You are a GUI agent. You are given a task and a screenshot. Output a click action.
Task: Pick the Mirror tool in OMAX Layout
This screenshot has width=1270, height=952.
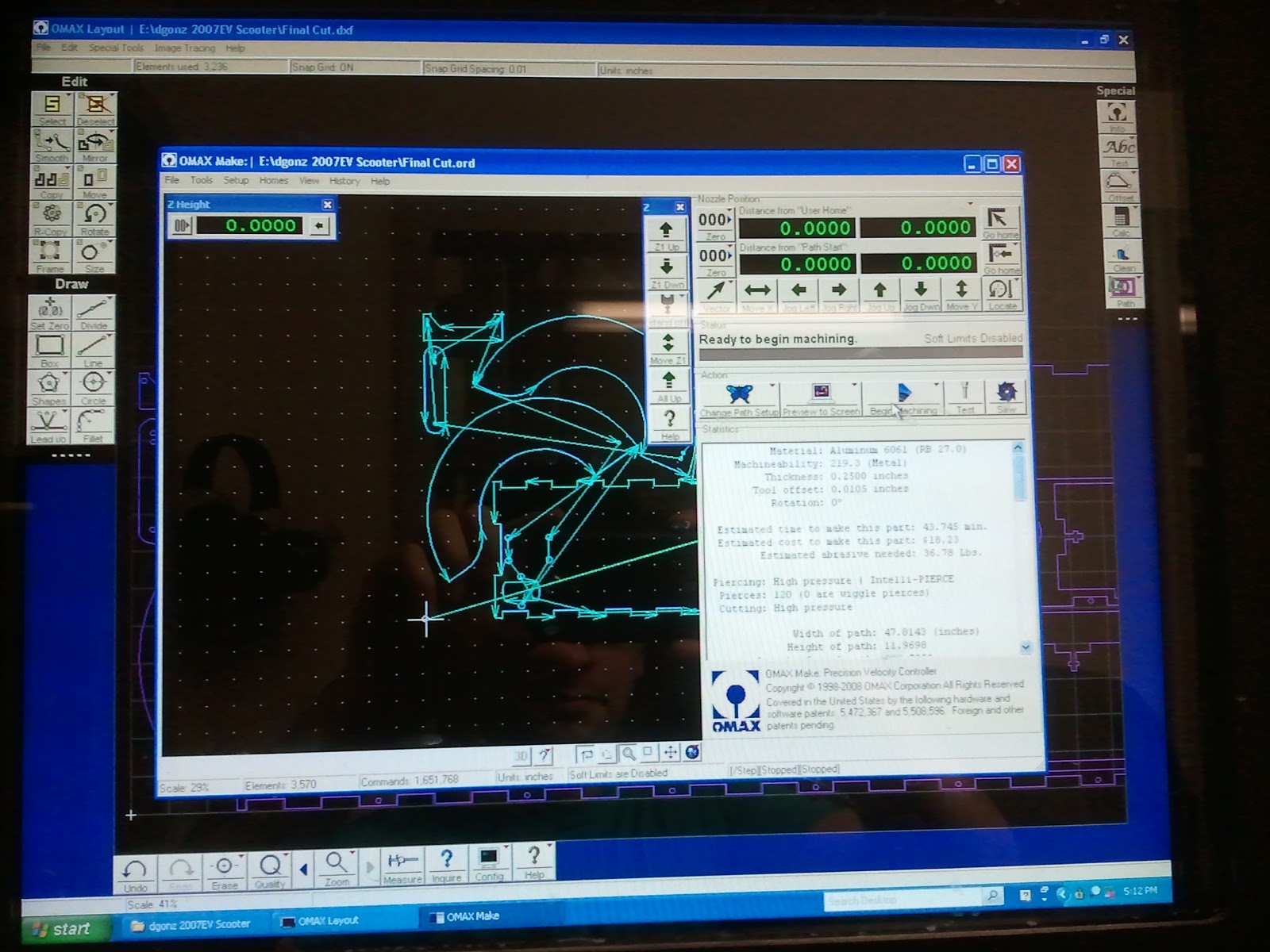[x=95, y=145]
